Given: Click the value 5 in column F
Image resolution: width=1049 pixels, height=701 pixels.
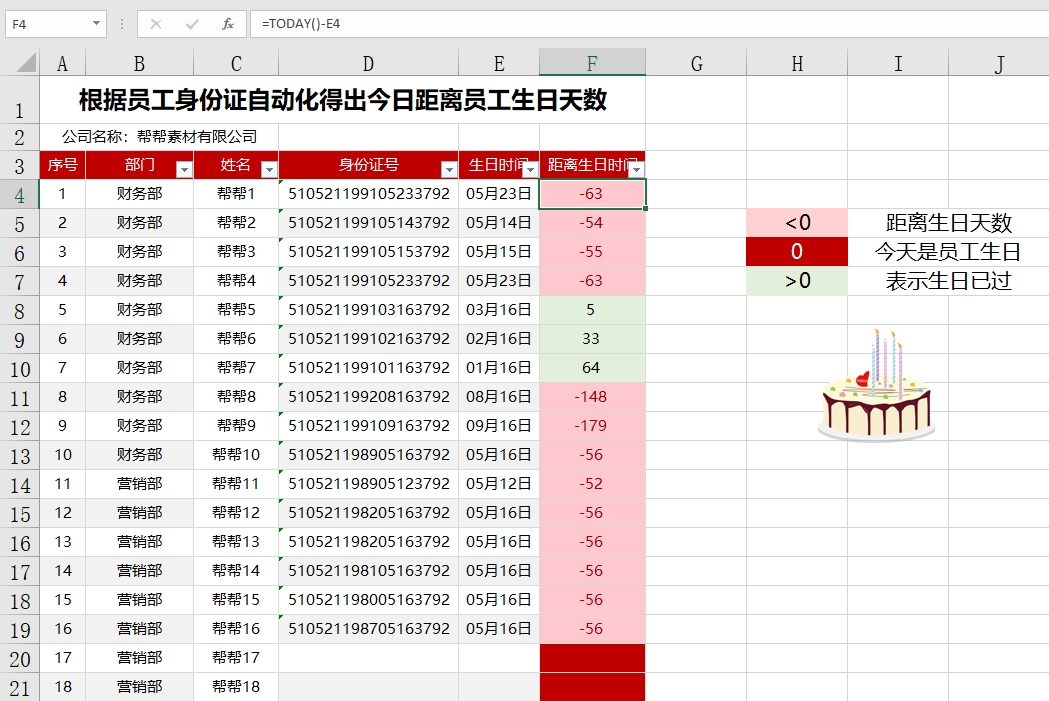Looking at the screenshot, I should [591, 310].
